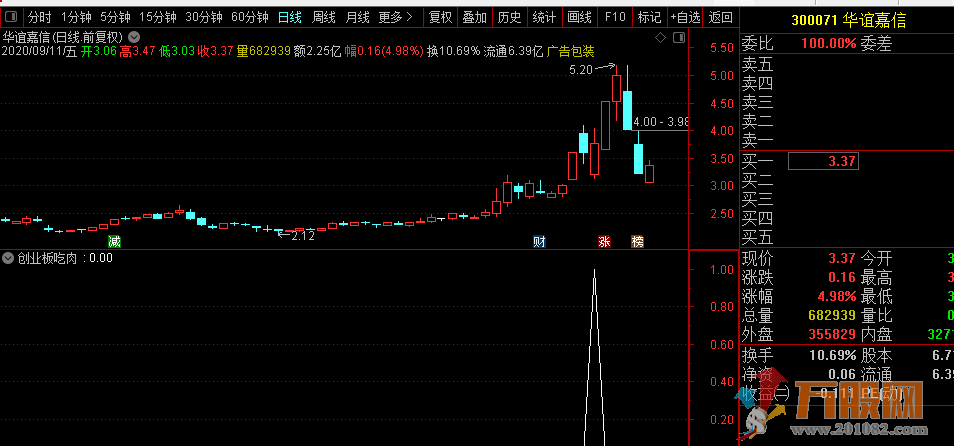Open the 更多 periods dropdown
Image resolution: width=954 pixels, height=446 pixels.
click(x=395, y=17)
